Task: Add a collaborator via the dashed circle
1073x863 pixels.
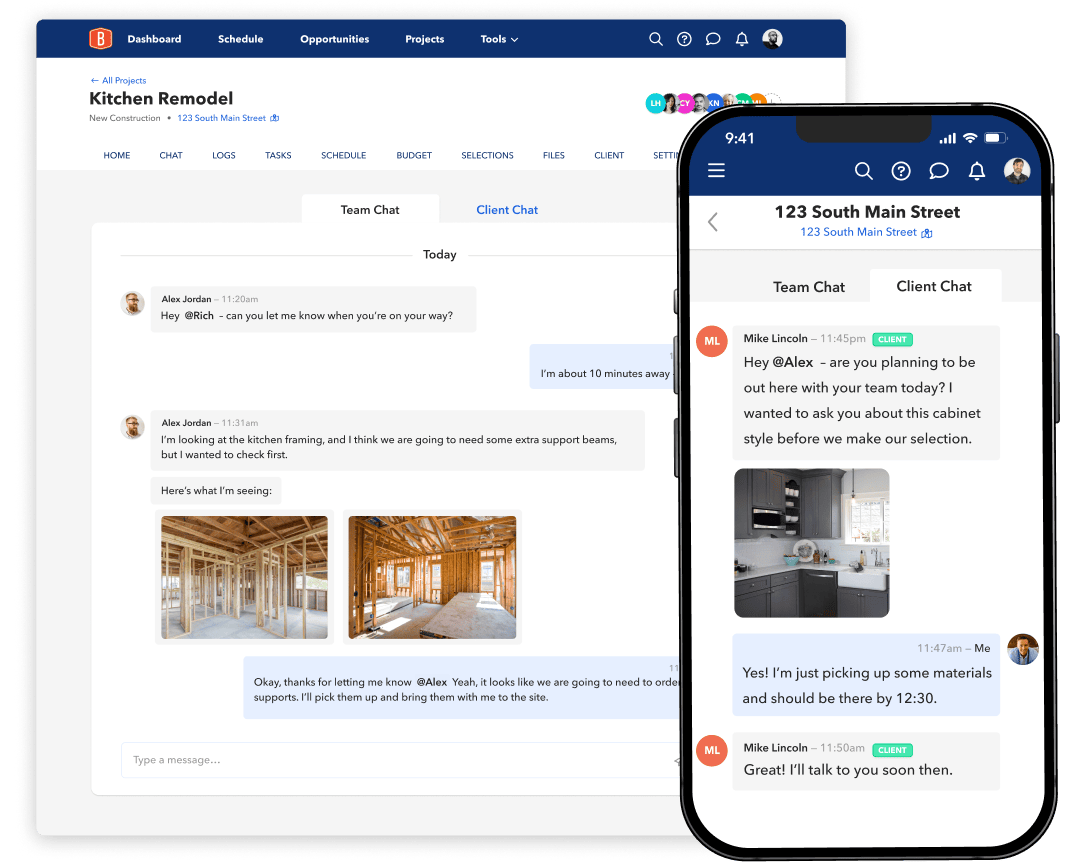Action: pos(771,98)
